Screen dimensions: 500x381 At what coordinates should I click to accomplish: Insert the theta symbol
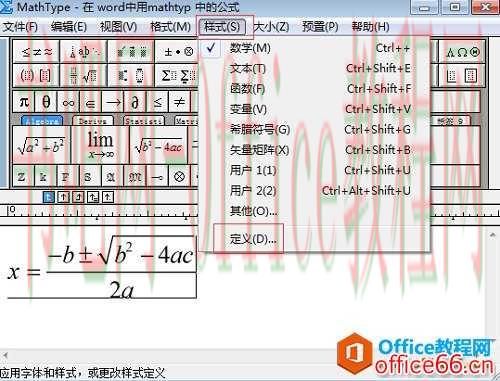46,102
